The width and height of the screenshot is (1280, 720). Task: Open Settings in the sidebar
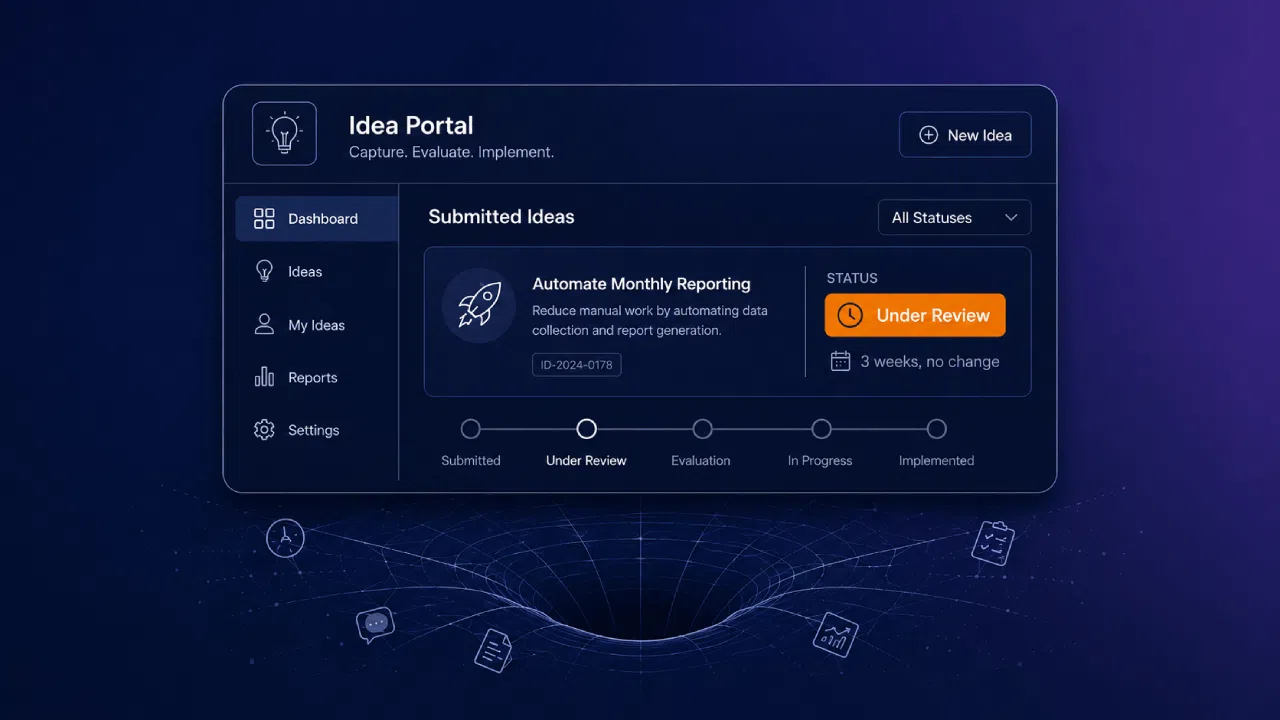316,430
